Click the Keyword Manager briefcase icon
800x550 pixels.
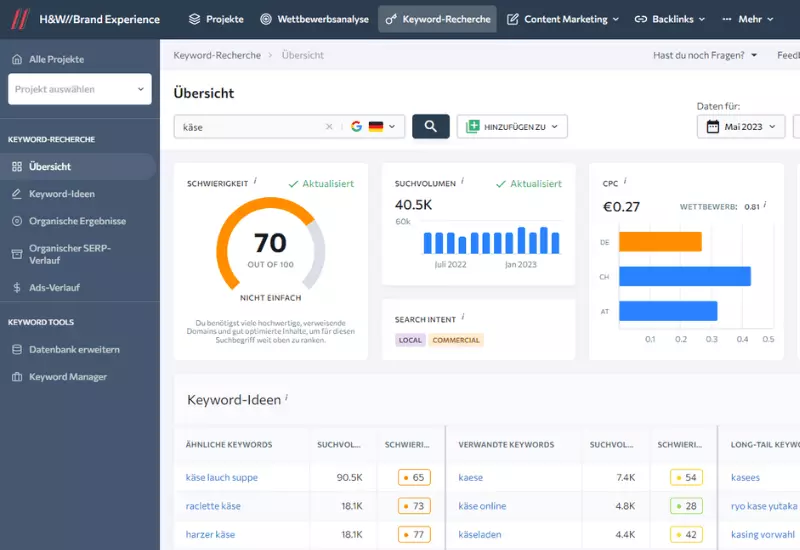17,377
